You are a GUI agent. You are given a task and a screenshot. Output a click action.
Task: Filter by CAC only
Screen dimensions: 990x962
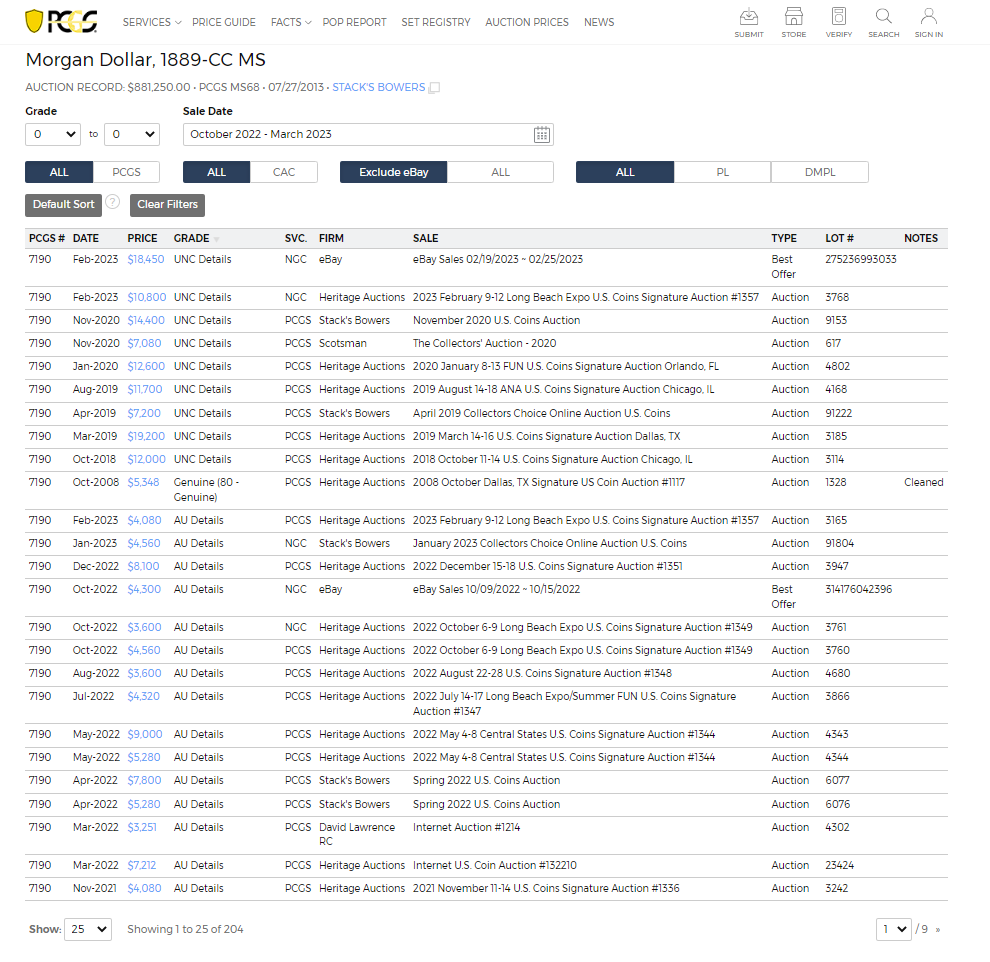(283, 172)
